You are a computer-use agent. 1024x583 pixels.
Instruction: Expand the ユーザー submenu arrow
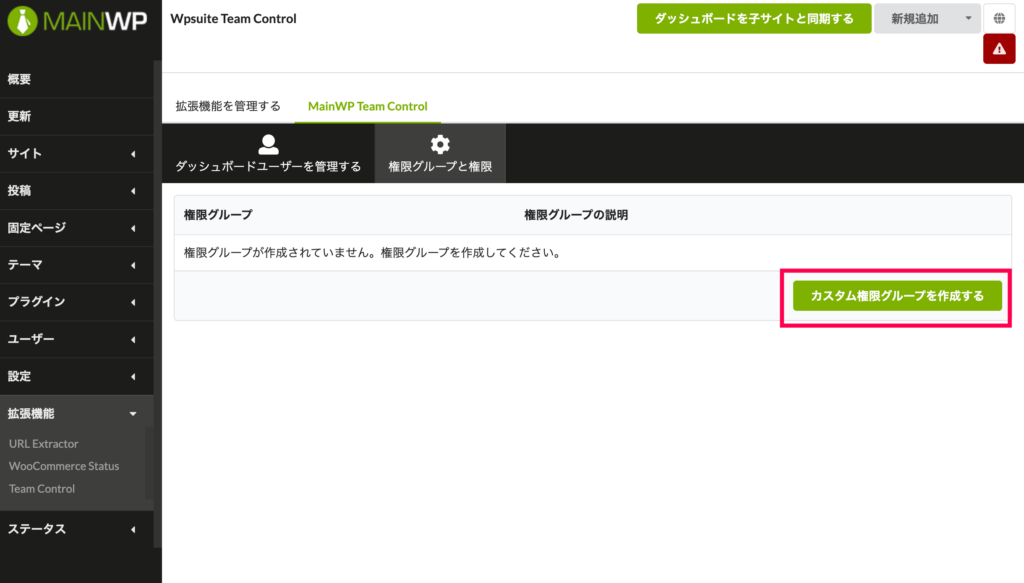pyautogui.click(x=133, y=339)
